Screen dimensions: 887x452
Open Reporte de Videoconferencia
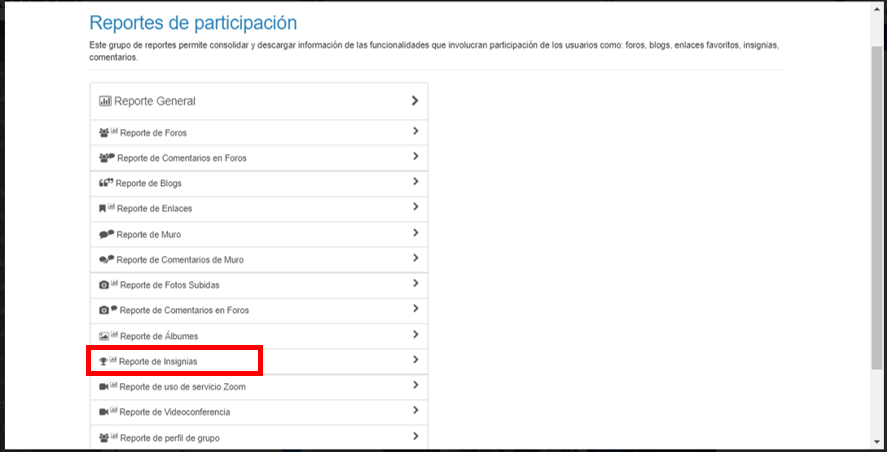point(259,412)
